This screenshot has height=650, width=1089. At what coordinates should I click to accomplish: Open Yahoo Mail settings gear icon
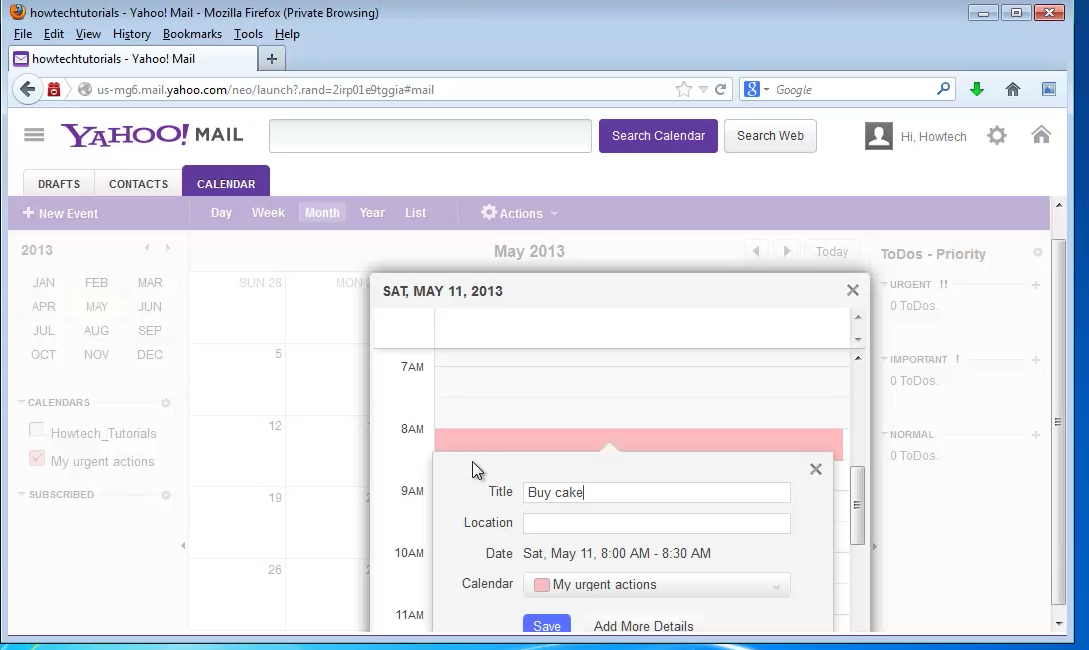point(997,135)
